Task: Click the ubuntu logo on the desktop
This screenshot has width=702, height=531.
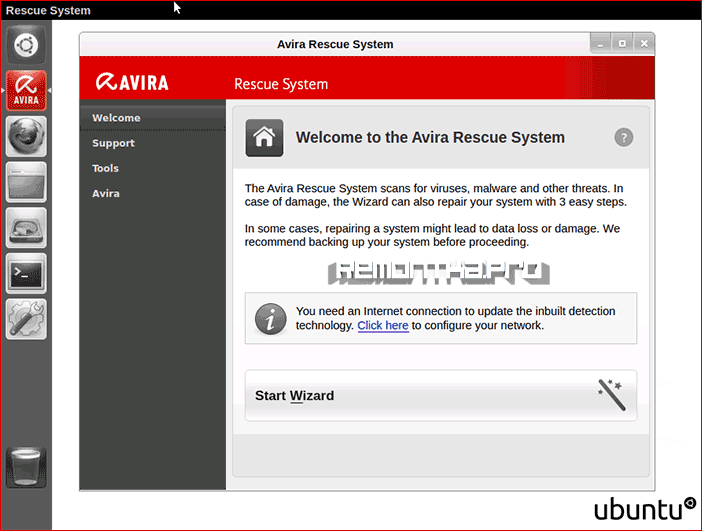Action: click(x=645, y=509)
